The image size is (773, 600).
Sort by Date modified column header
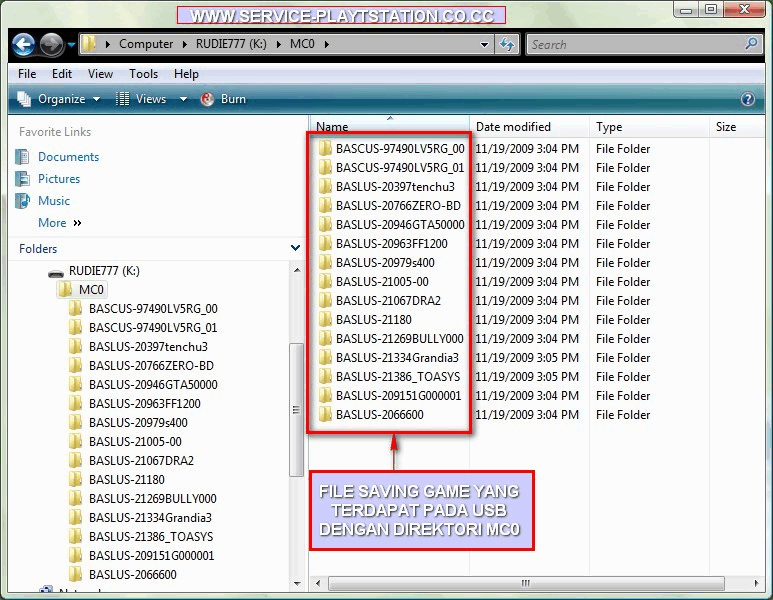pyautogui.click(x=529, y=127)
